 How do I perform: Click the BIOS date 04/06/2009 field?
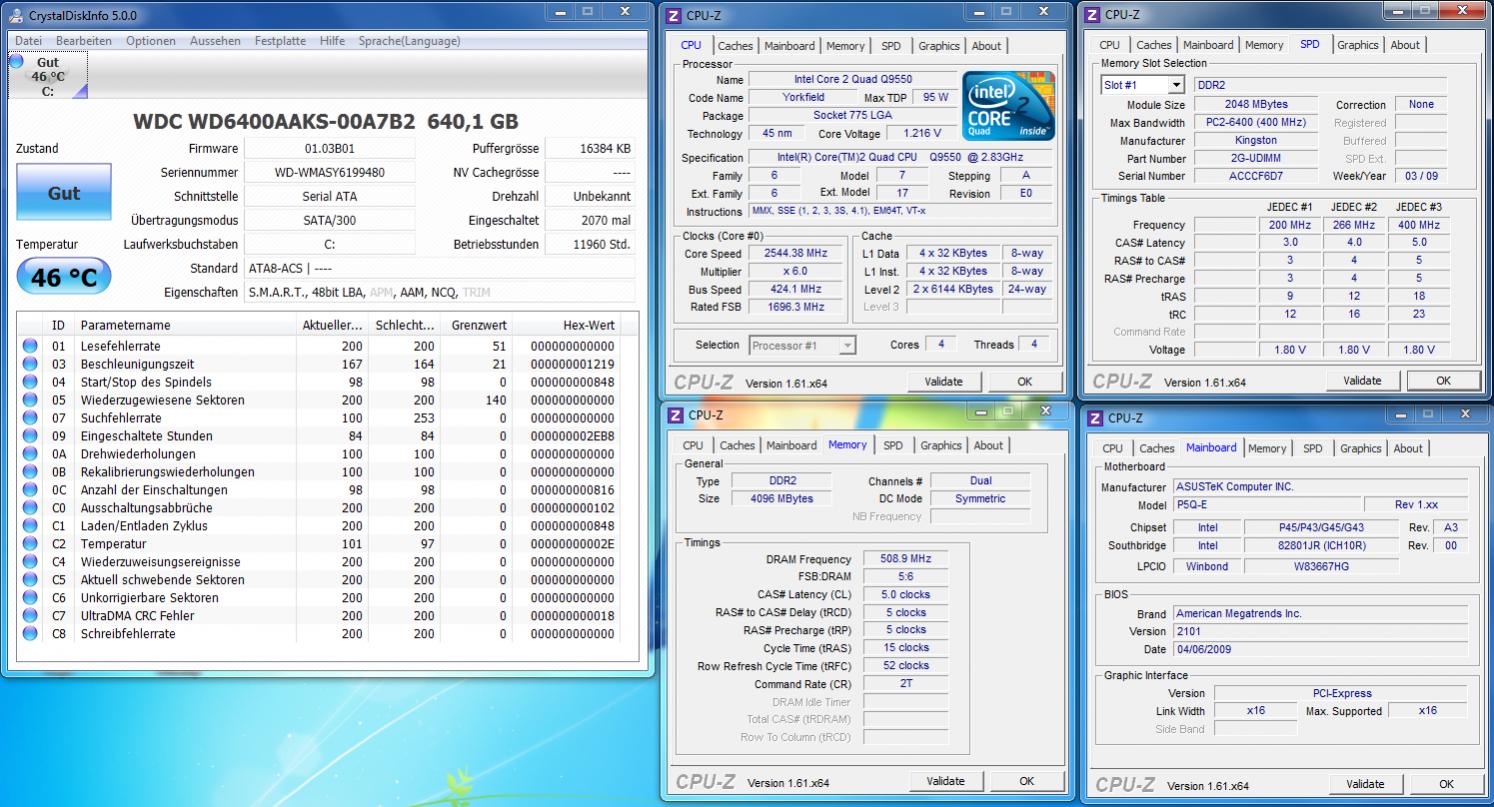(x=1322, y=649)
